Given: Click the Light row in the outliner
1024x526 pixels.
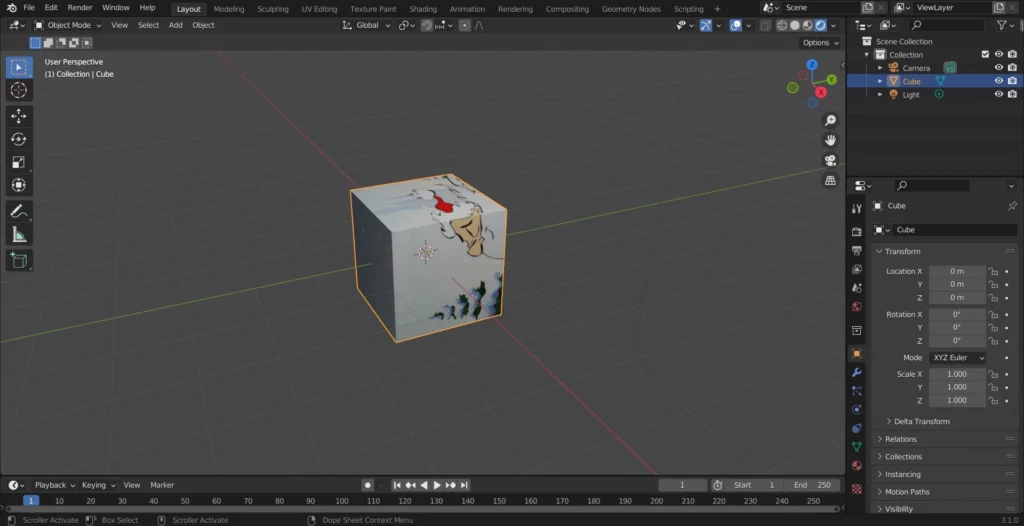Looking at the screenshot, I should pos(935,94).
